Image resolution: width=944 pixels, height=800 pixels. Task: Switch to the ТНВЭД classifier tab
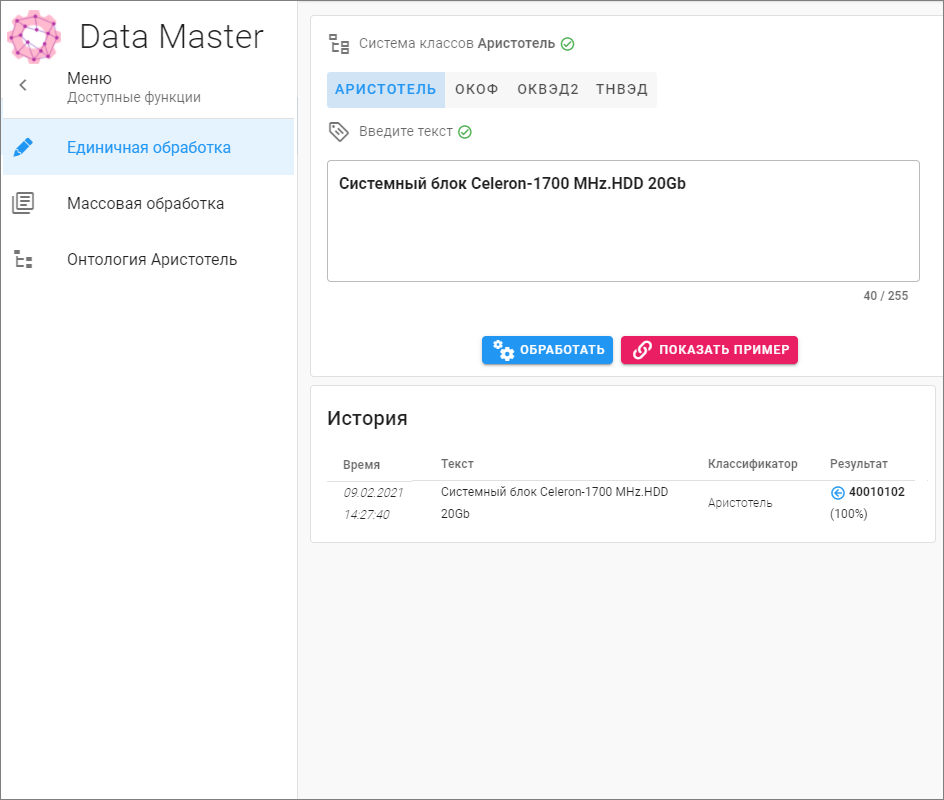pyautogui.click(x=622, y=89)
